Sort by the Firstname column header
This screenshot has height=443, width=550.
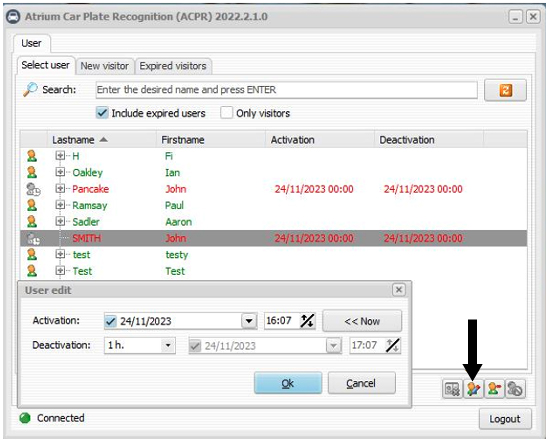point(211,140)
